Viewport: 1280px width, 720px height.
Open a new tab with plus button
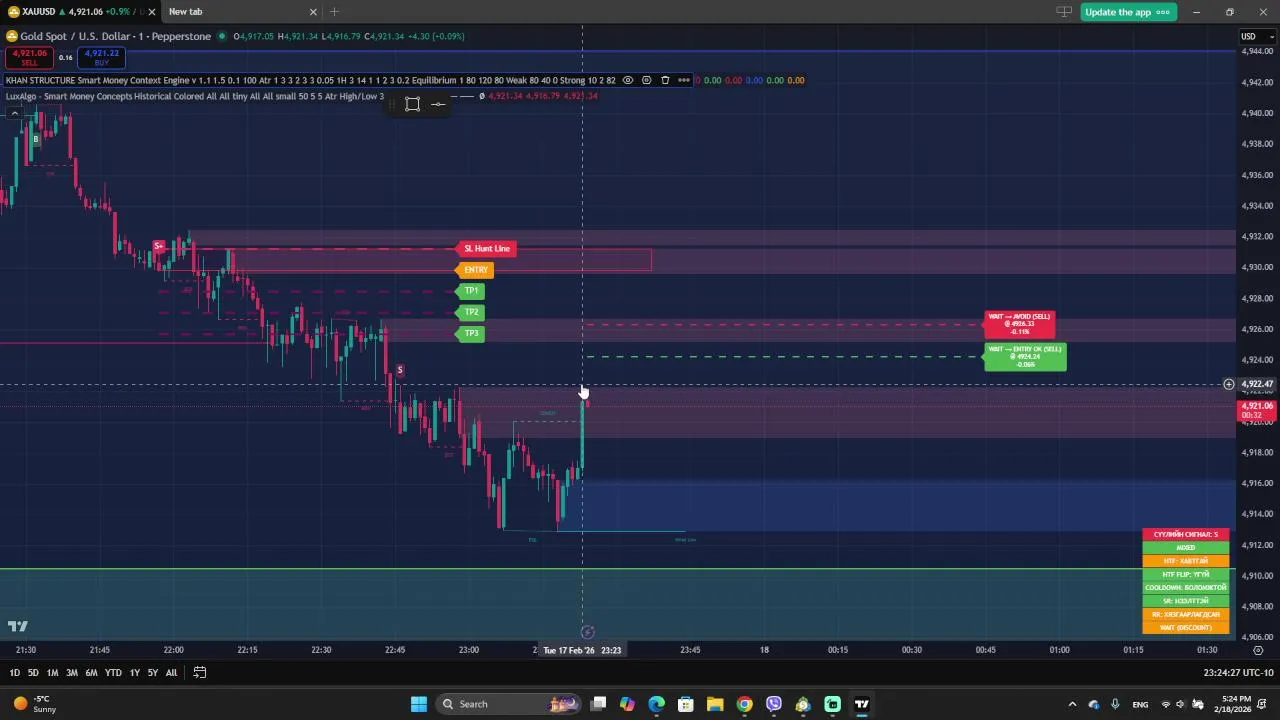pyautogui.click(x=334, y=12)
